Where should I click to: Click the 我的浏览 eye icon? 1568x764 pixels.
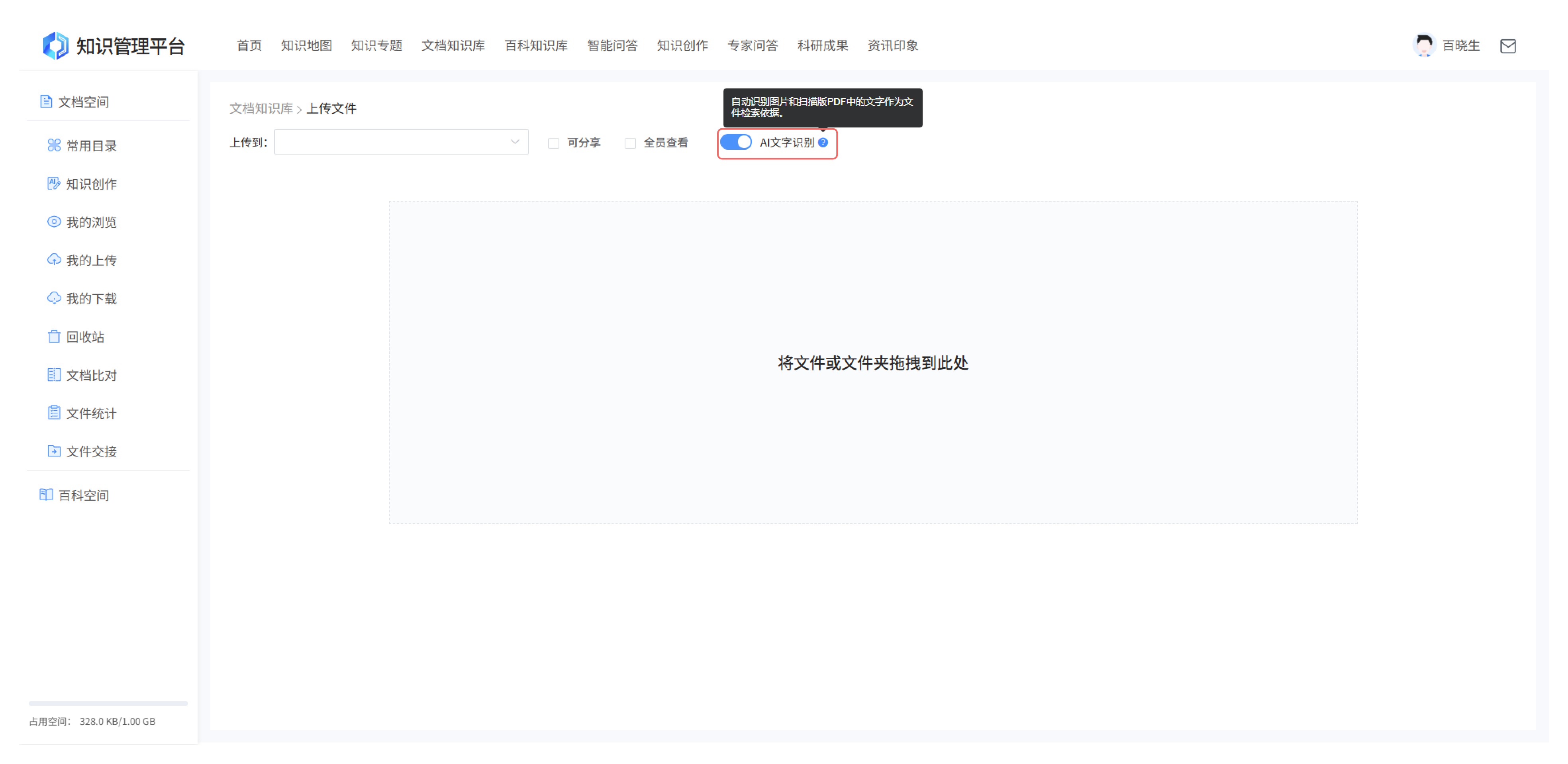tap(53, 221)
